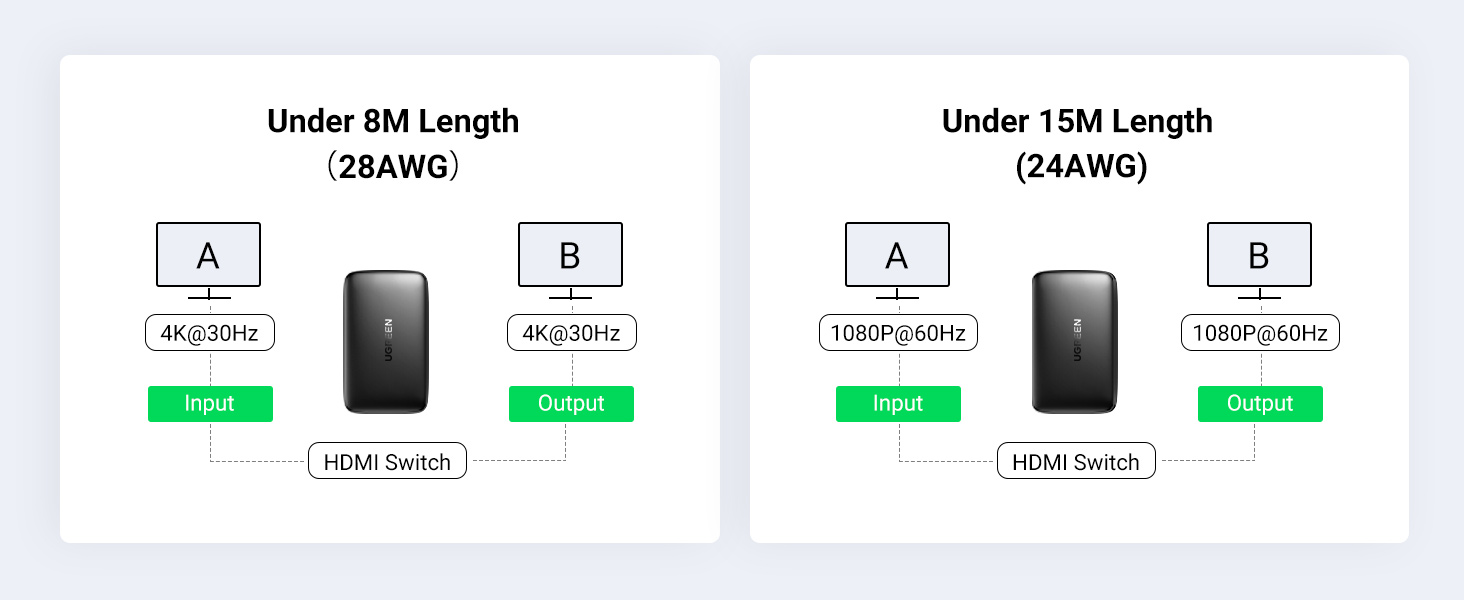Viewport: 1464px width, 600px height.
Task: Click the Under 8M Length heading
Action: coord(393,122)
